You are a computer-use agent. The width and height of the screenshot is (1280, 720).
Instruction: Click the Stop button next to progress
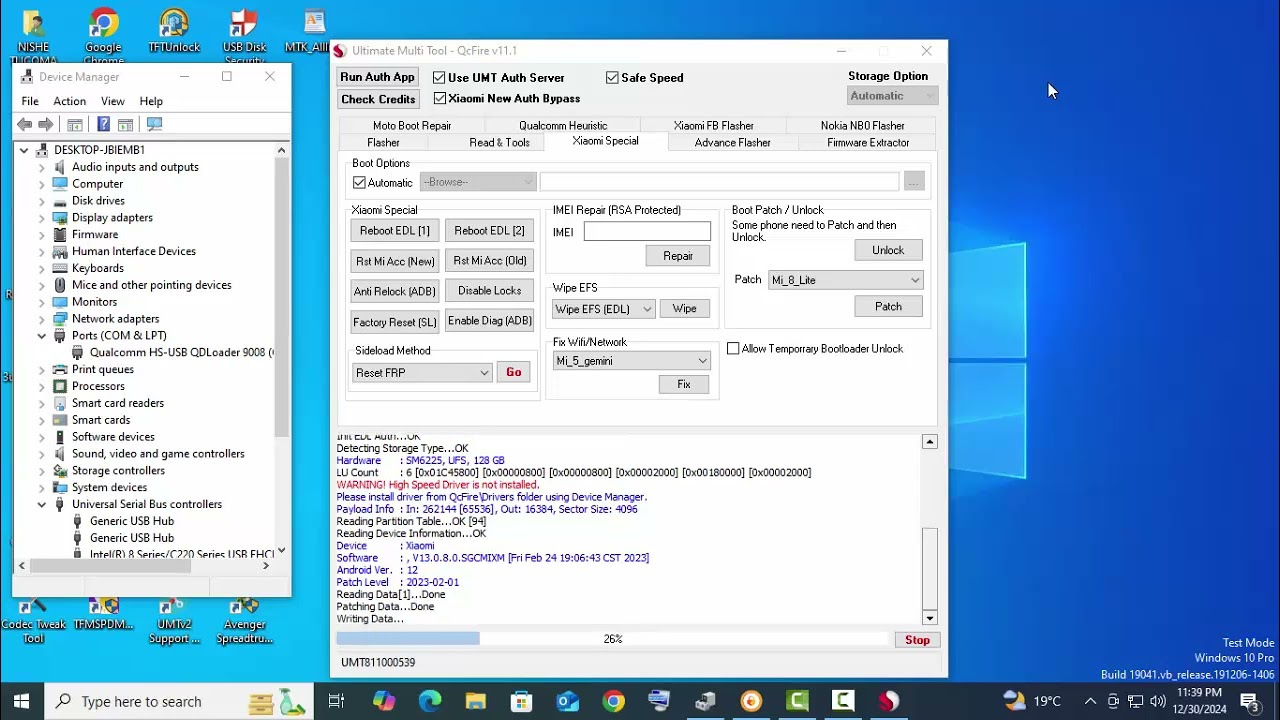tap(917, 640)
